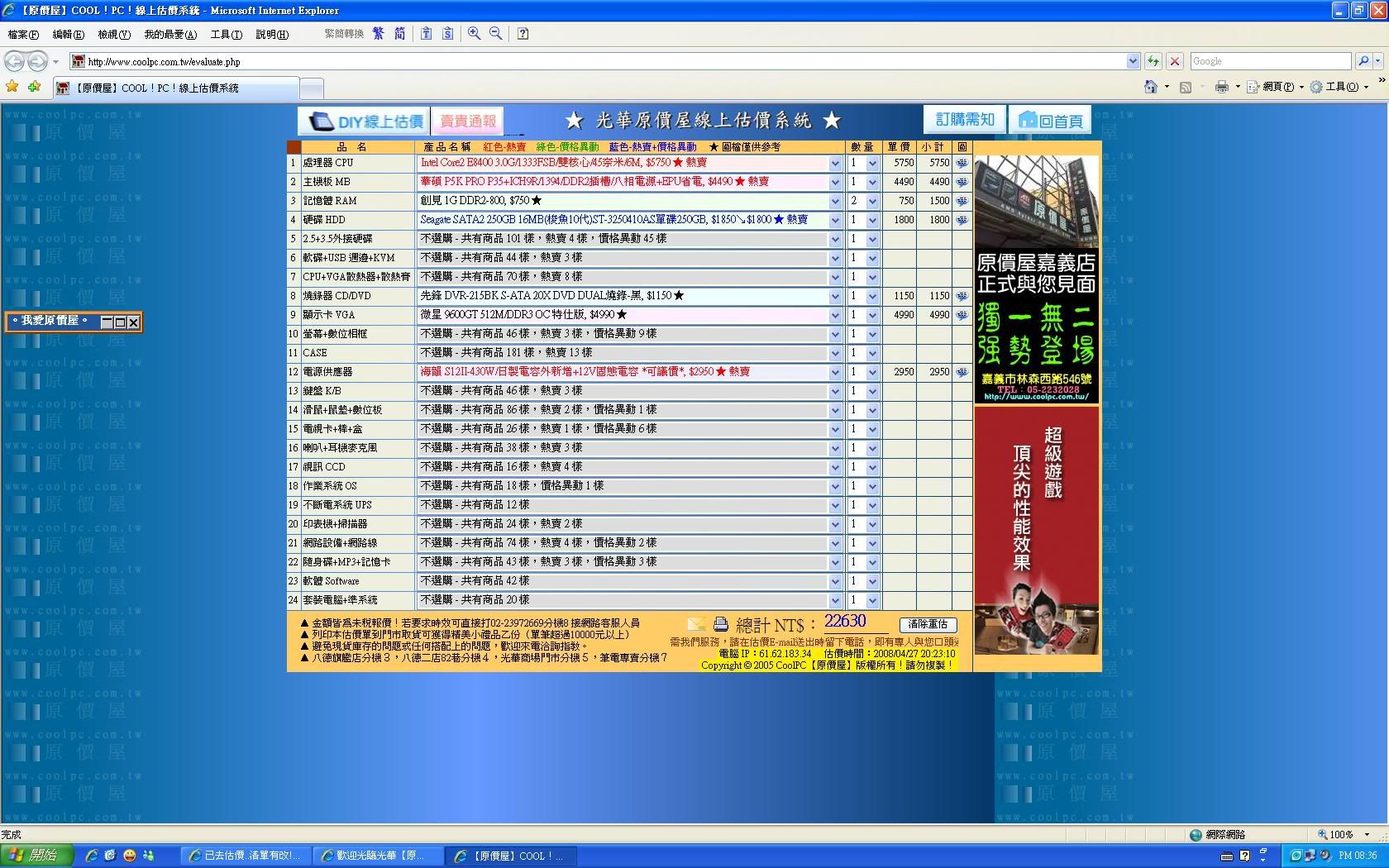
Task: Click the Google search magnifier icon
Action: coord(1363,61)
